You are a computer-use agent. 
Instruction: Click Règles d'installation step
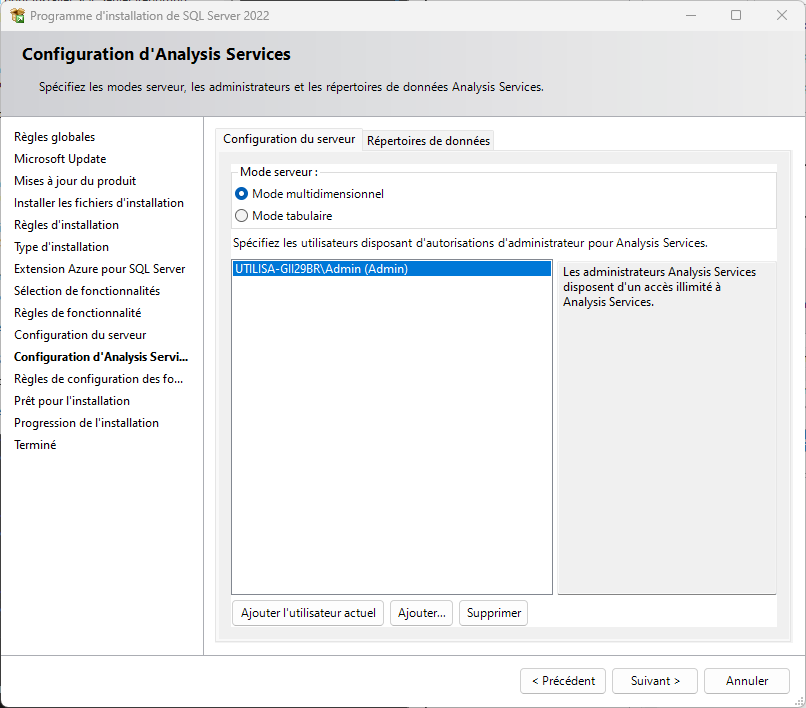tap(66, 225)
